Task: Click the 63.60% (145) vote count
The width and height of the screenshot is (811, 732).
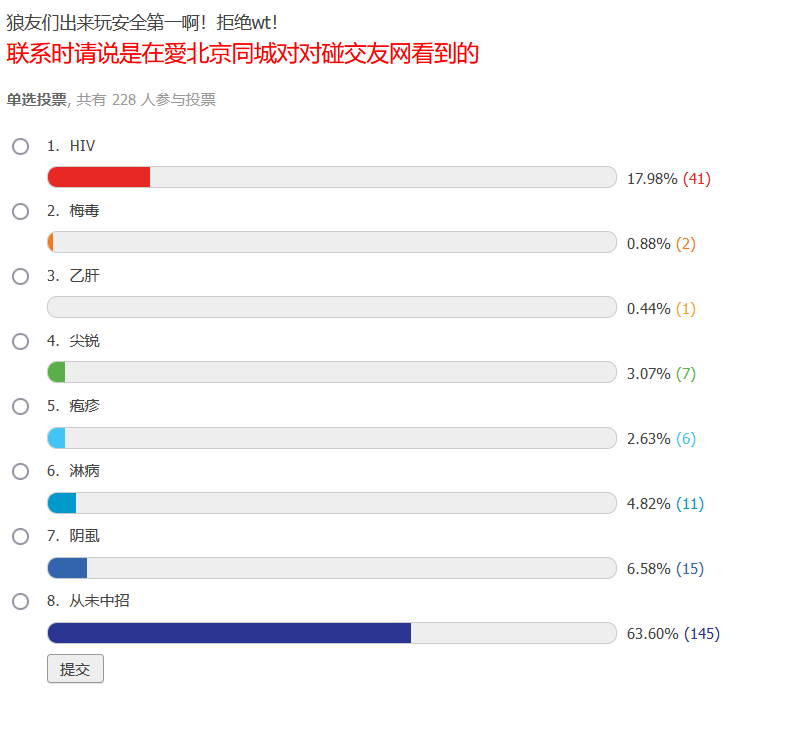Action: coord(673,634)
